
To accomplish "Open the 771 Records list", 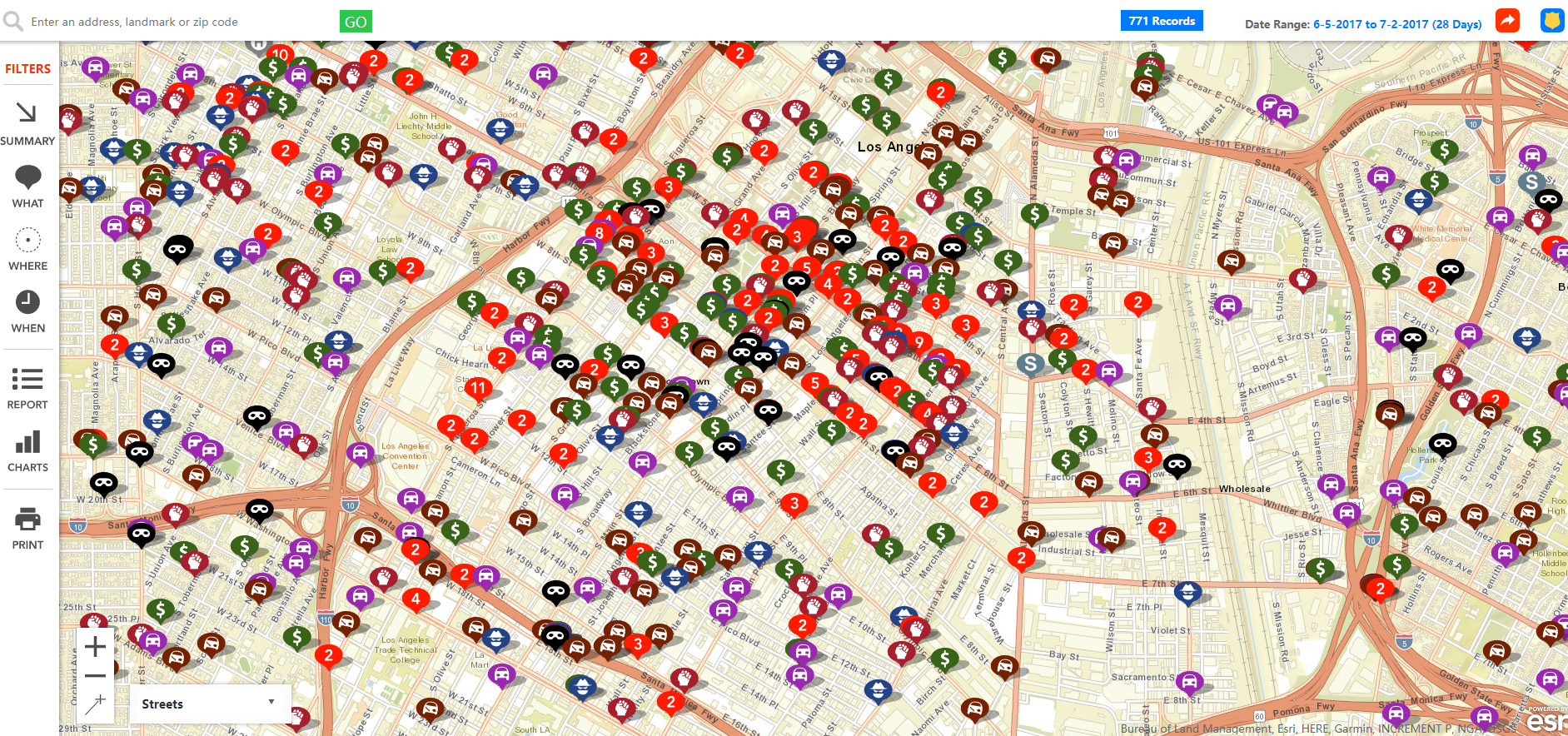I will tap(1161, 21).
